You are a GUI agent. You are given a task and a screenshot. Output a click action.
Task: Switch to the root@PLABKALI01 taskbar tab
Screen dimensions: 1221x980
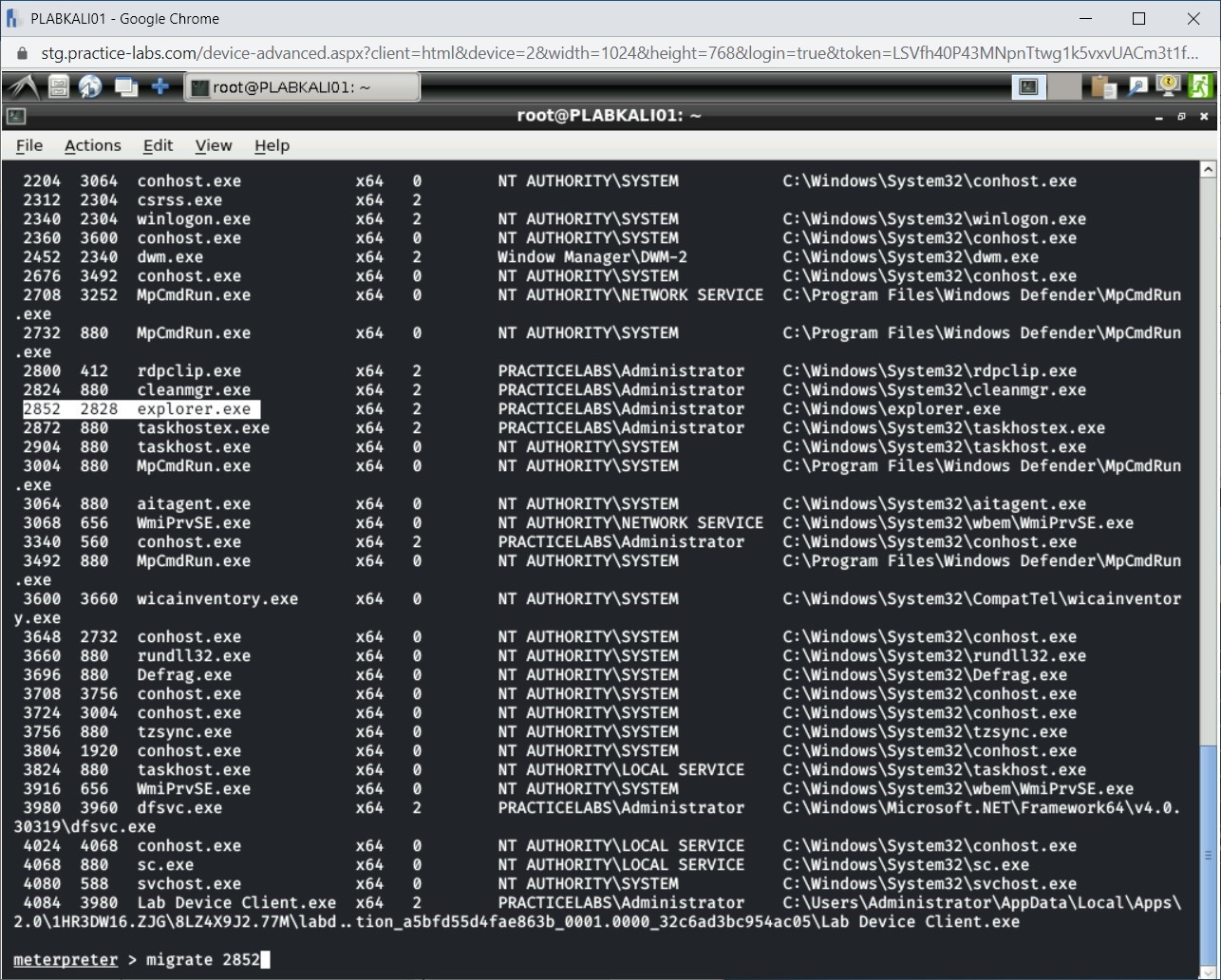point(302,85)
